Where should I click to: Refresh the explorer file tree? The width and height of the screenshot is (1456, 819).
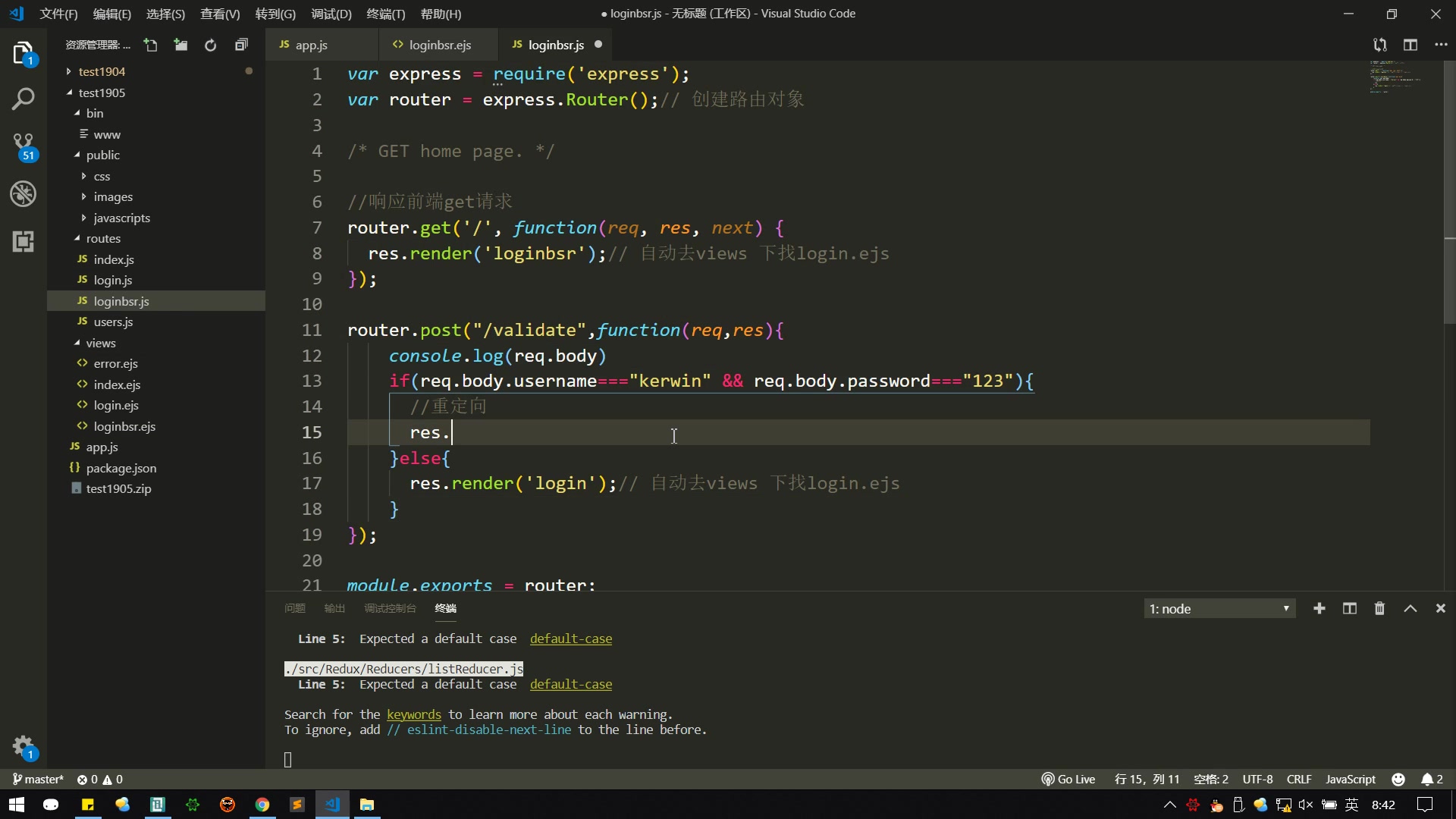211,45
